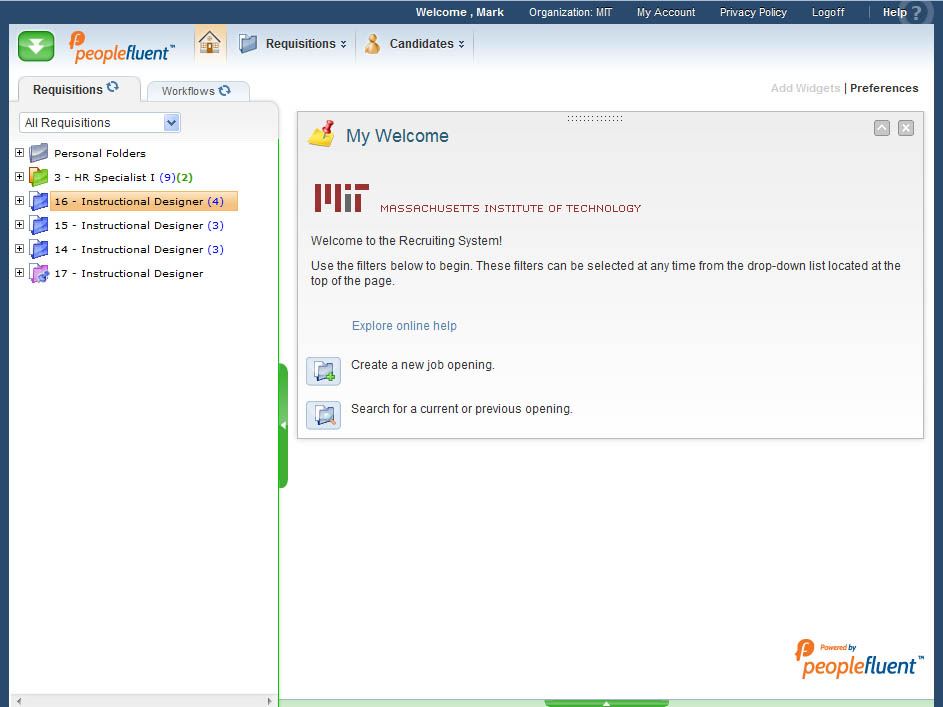Click the 17 - Instructional Designer folder icon
Viewport: 943px width, 707px height.
(x=39, y=273)
